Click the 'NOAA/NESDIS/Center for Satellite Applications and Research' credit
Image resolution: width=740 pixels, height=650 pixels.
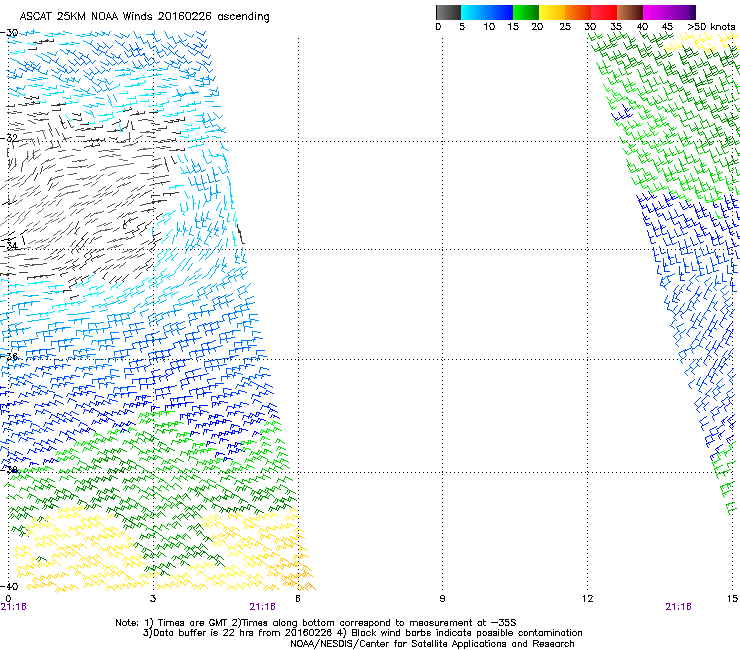tap(432, 644)
